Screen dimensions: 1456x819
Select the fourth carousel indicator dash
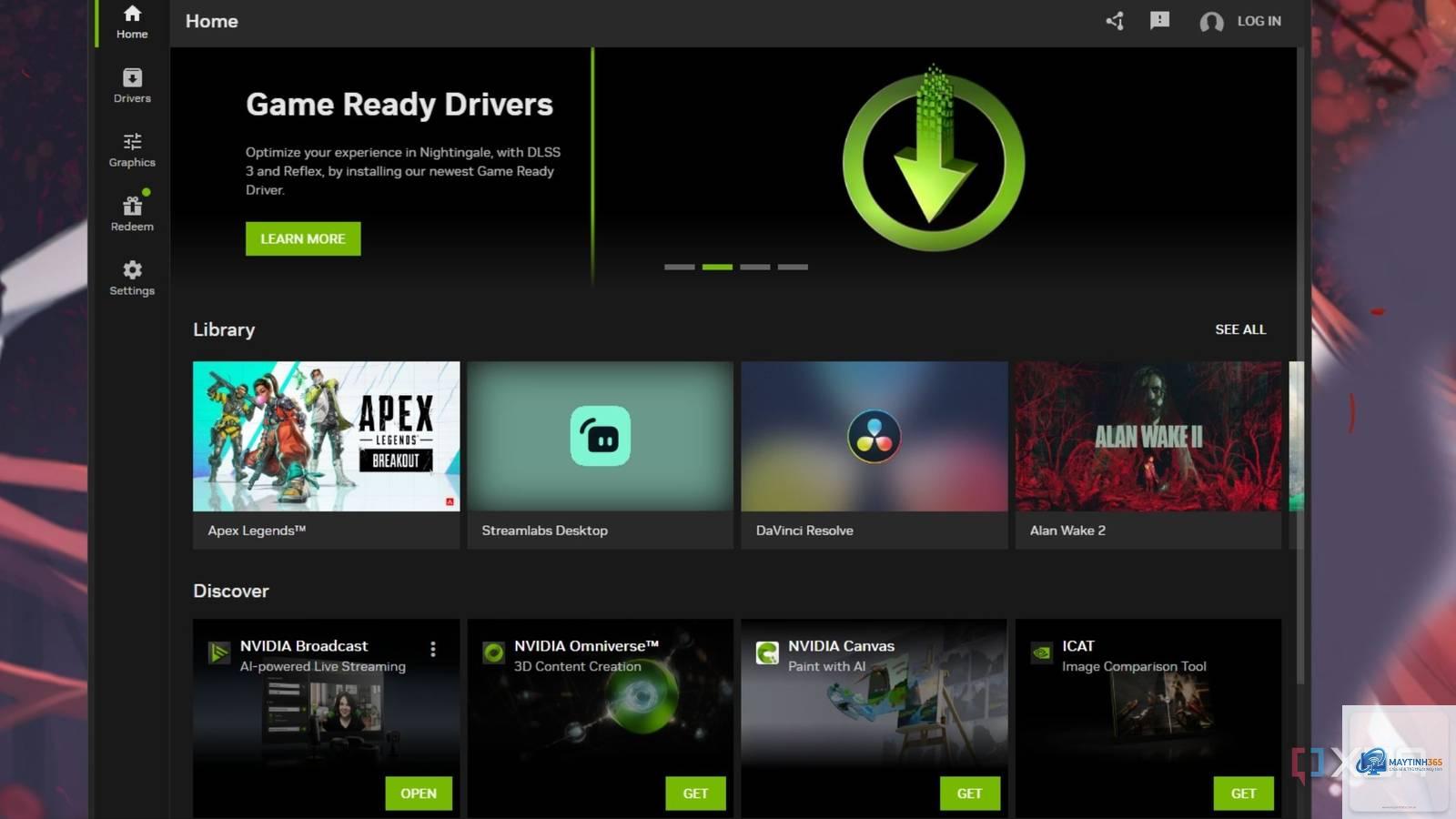tap(793, 267)
